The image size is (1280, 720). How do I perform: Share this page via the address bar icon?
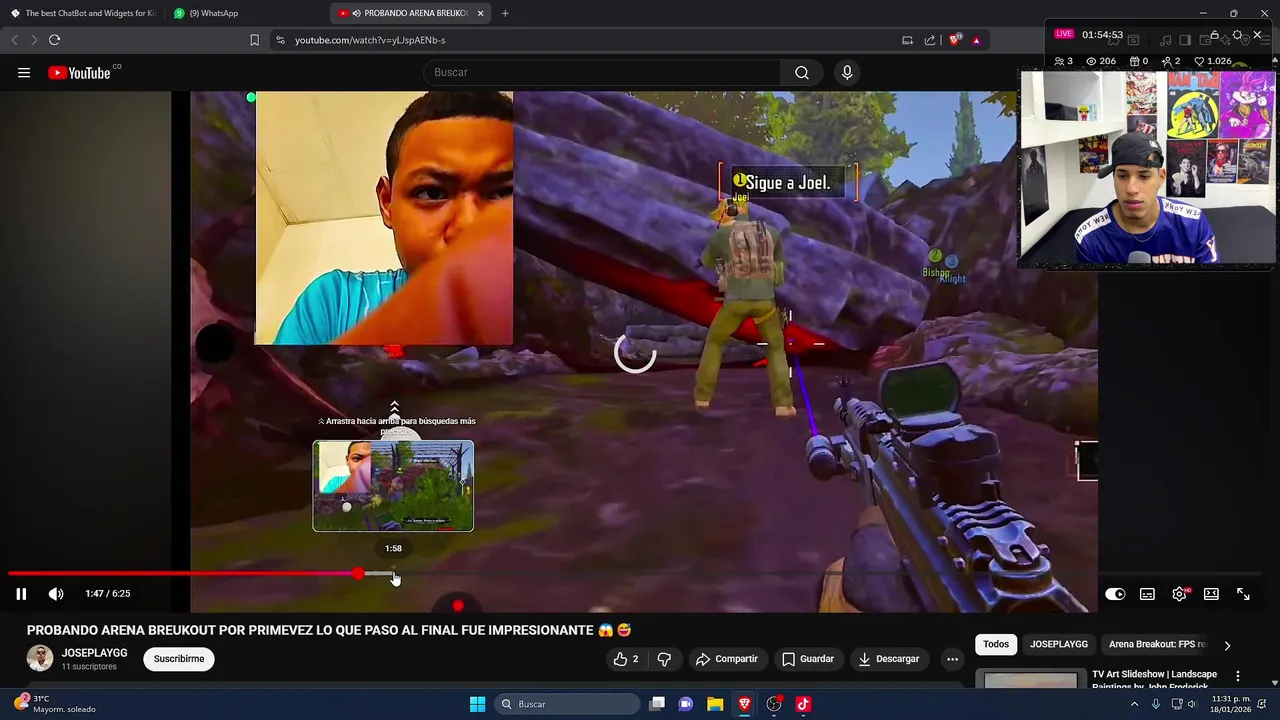coord(930,40)
